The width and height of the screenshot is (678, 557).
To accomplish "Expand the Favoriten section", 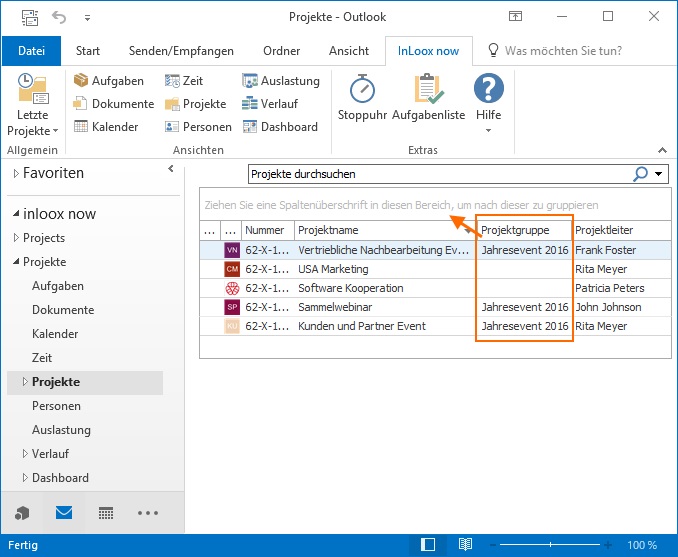I will 16,173.
